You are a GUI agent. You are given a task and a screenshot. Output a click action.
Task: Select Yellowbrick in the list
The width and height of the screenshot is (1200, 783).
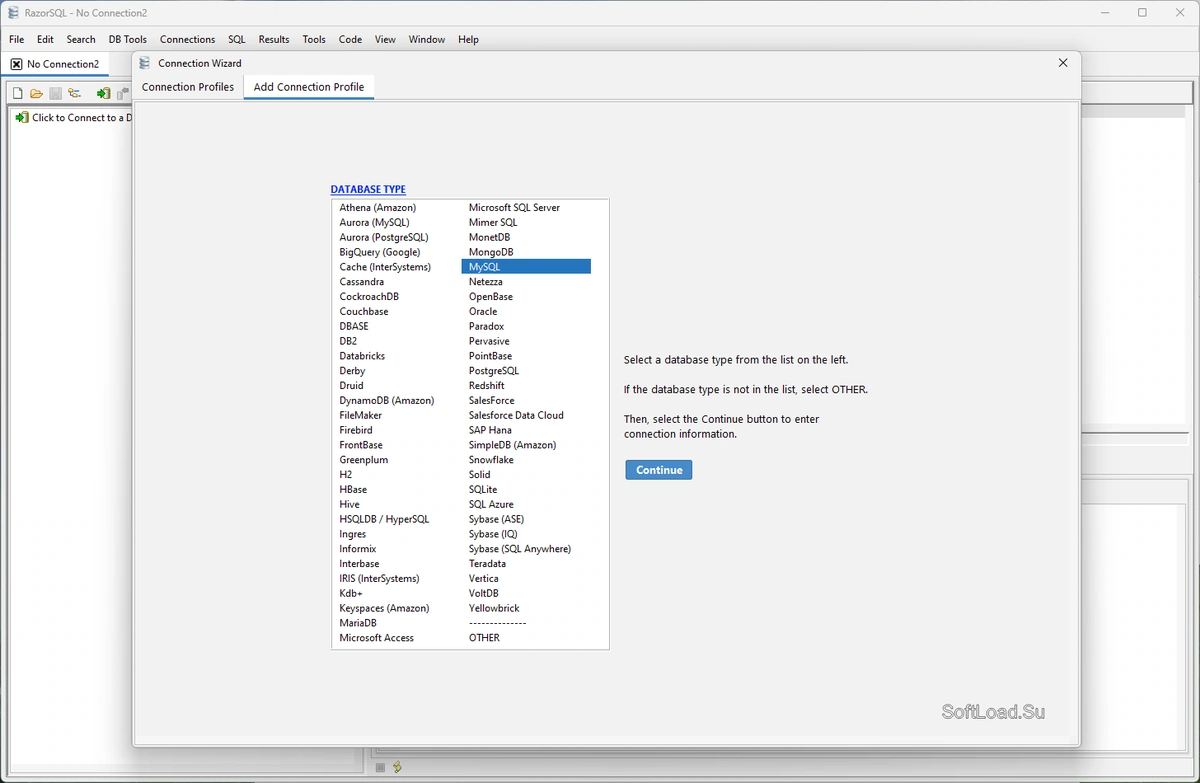[x=494, y=608]
